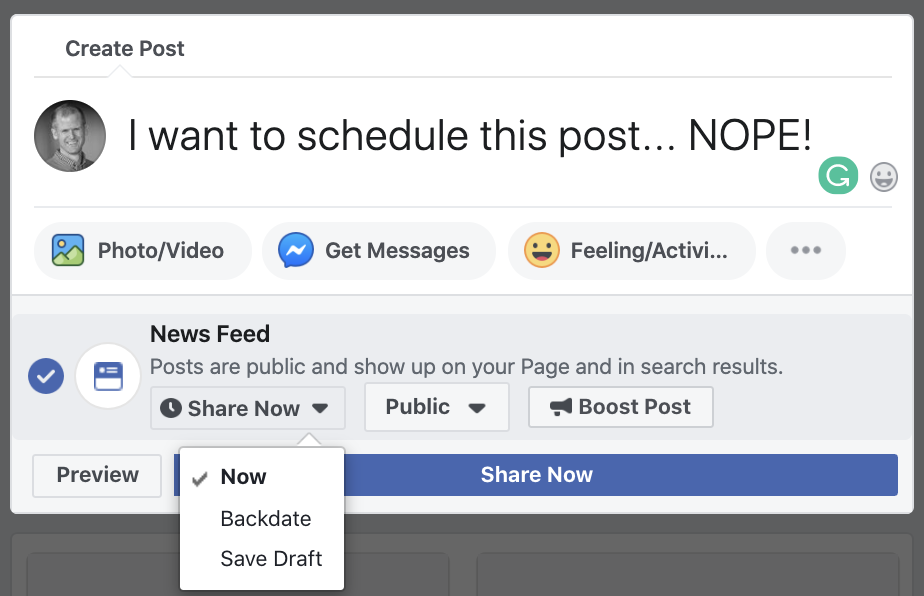Screen dimensions: 924x596
Task: Open the Public audience dropdown
Action: pos(437,407)
